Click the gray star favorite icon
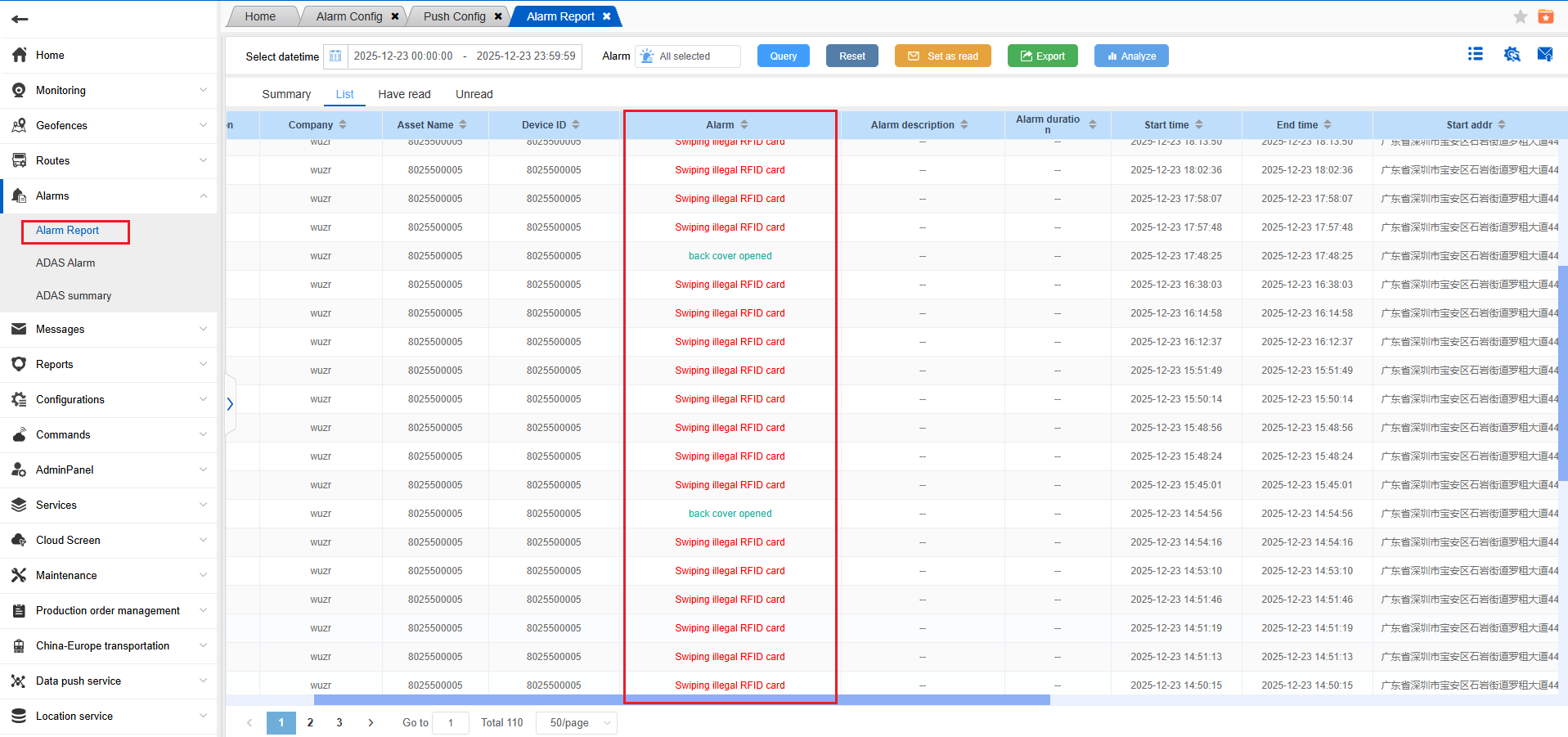This screenshot has height=737, width=1568. [x=1521, y=16]
